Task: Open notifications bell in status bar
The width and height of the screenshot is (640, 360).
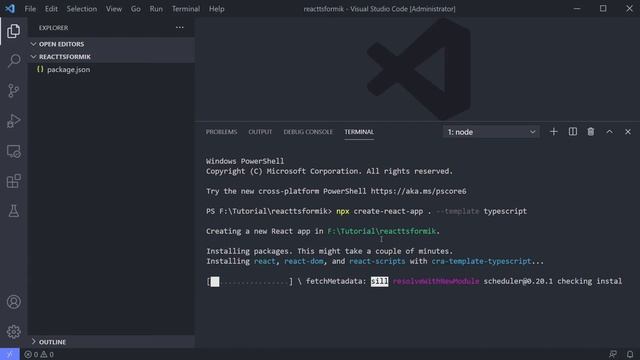Action: (x=630, y=354)
